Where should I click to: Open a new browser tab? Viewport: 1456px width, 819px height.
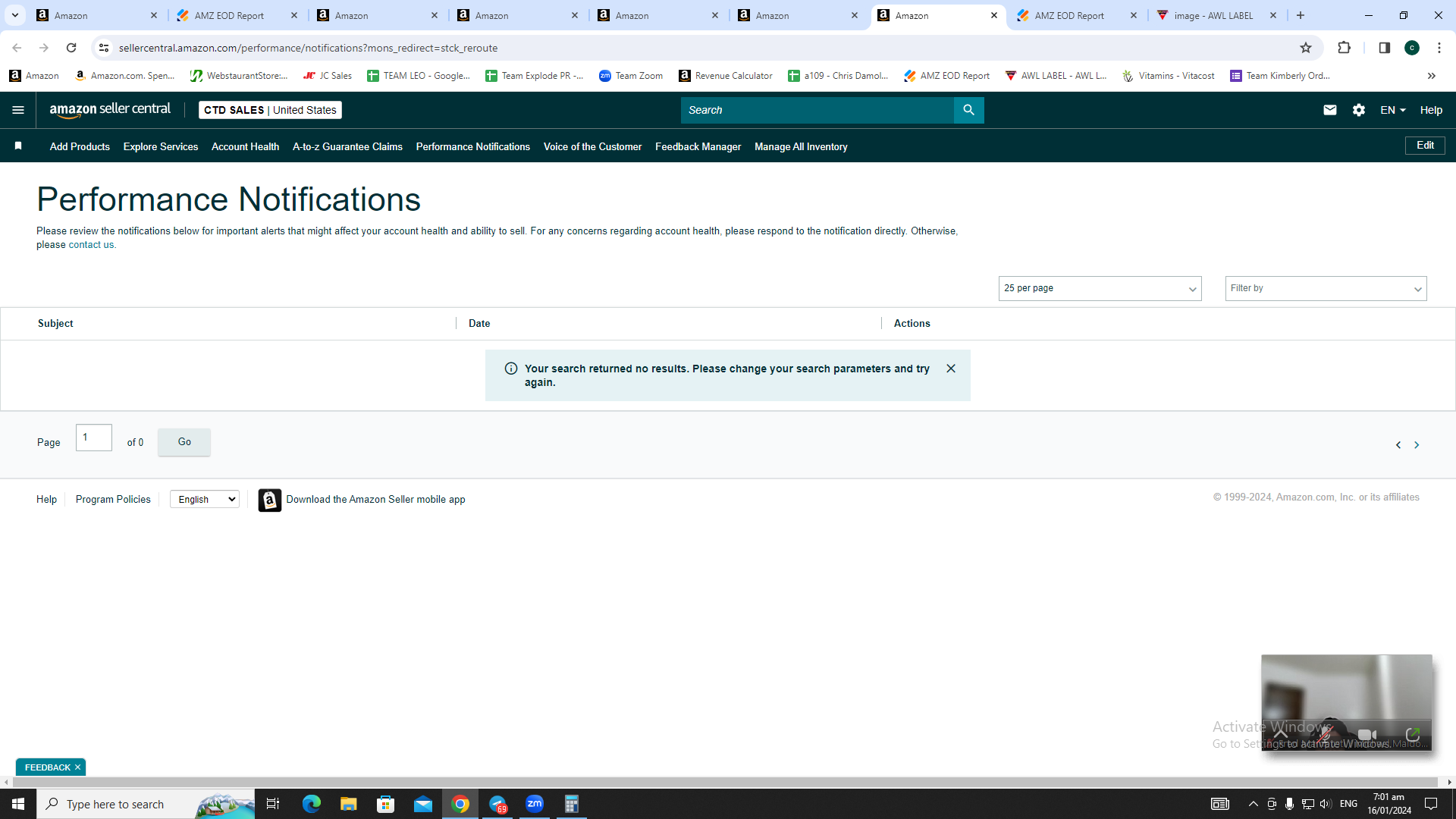[x=1300, y=15]
